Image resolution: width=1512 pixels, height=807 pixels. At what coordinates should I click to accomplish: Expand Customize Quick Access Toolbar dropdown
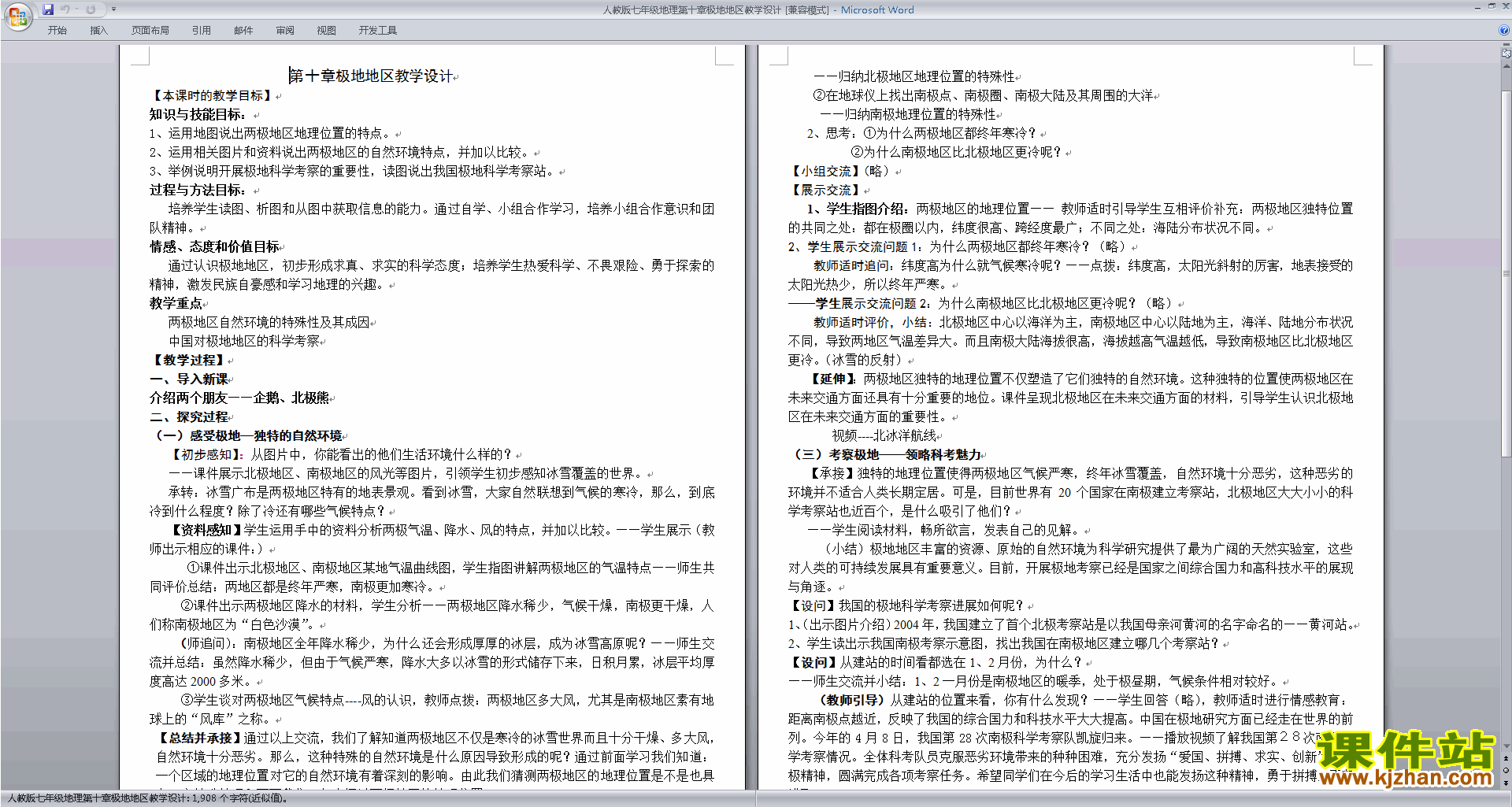click(113, 9)
